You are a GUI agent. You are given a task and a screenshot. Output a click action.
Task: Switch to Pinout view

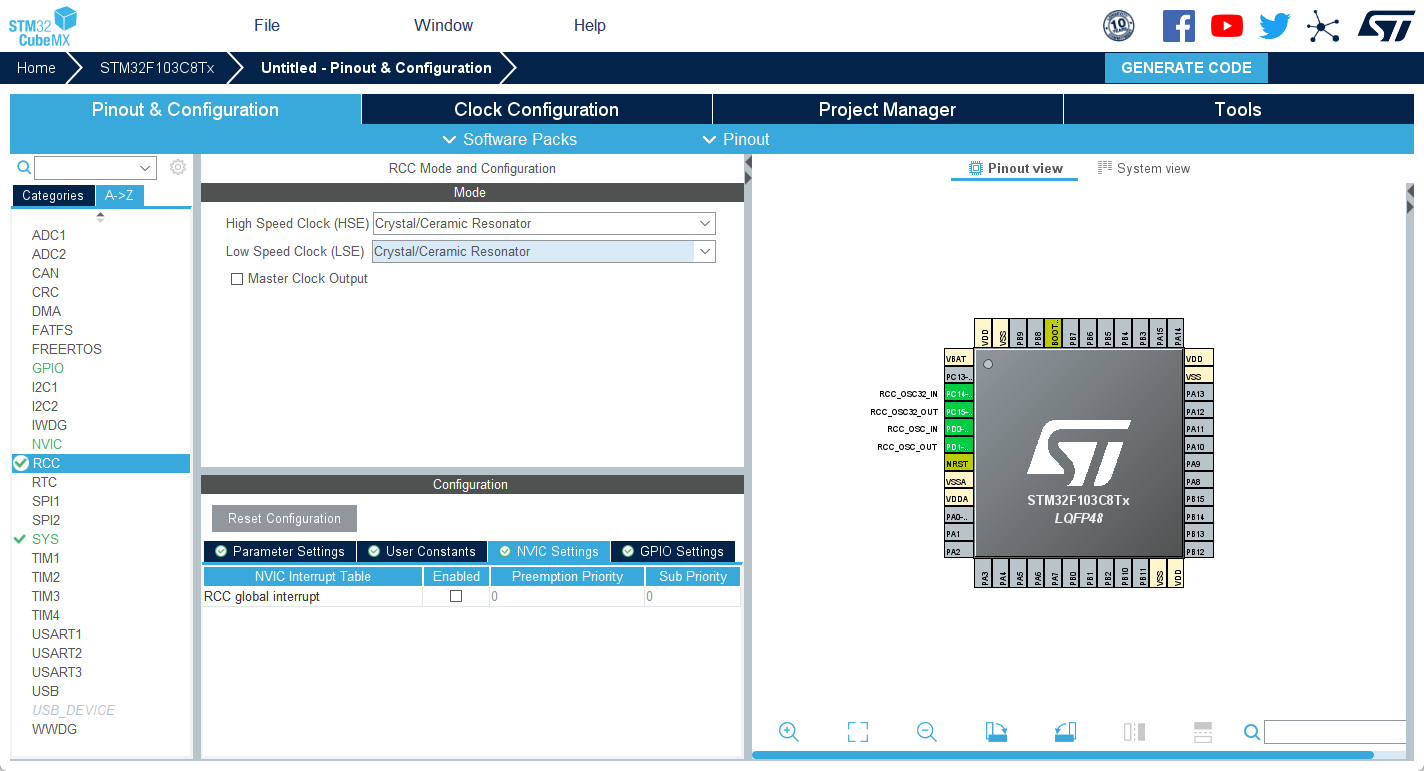1016,168
